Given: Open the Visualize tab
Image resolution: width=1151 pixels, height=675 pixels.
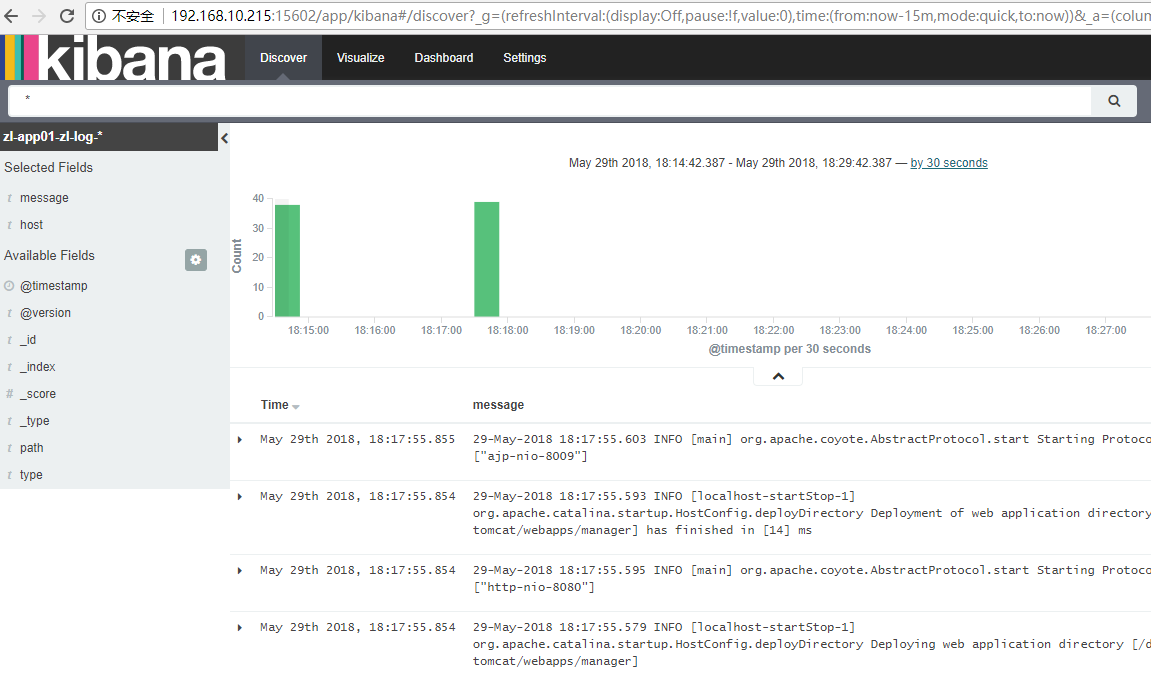Looking at the screenshot, I should tap(360, 57).
